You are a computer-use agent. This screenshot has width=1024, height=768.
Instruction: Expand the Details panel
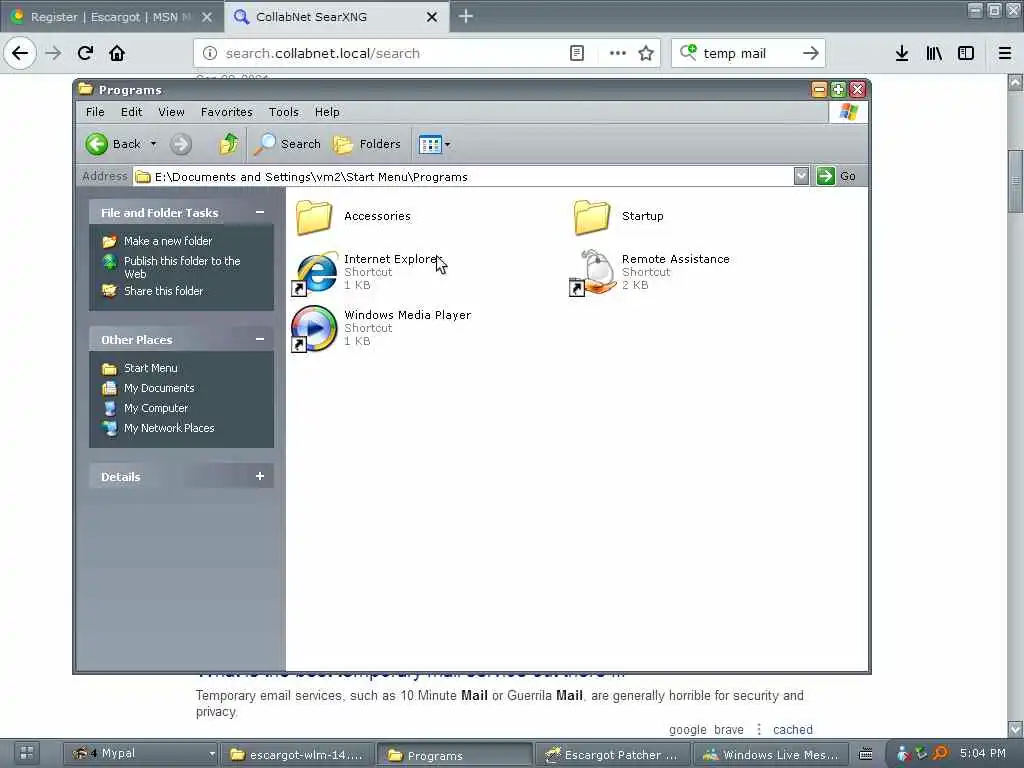coord(260,476)
